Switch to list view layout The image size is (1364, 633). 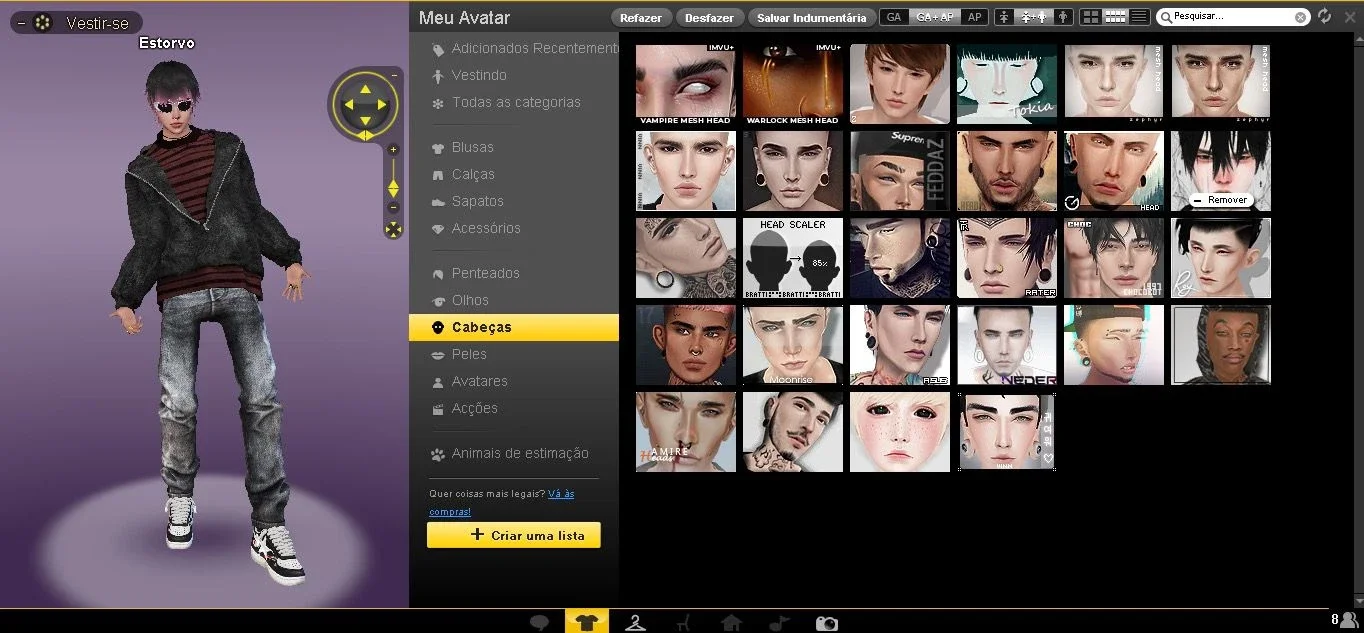tap(1139, 17)
